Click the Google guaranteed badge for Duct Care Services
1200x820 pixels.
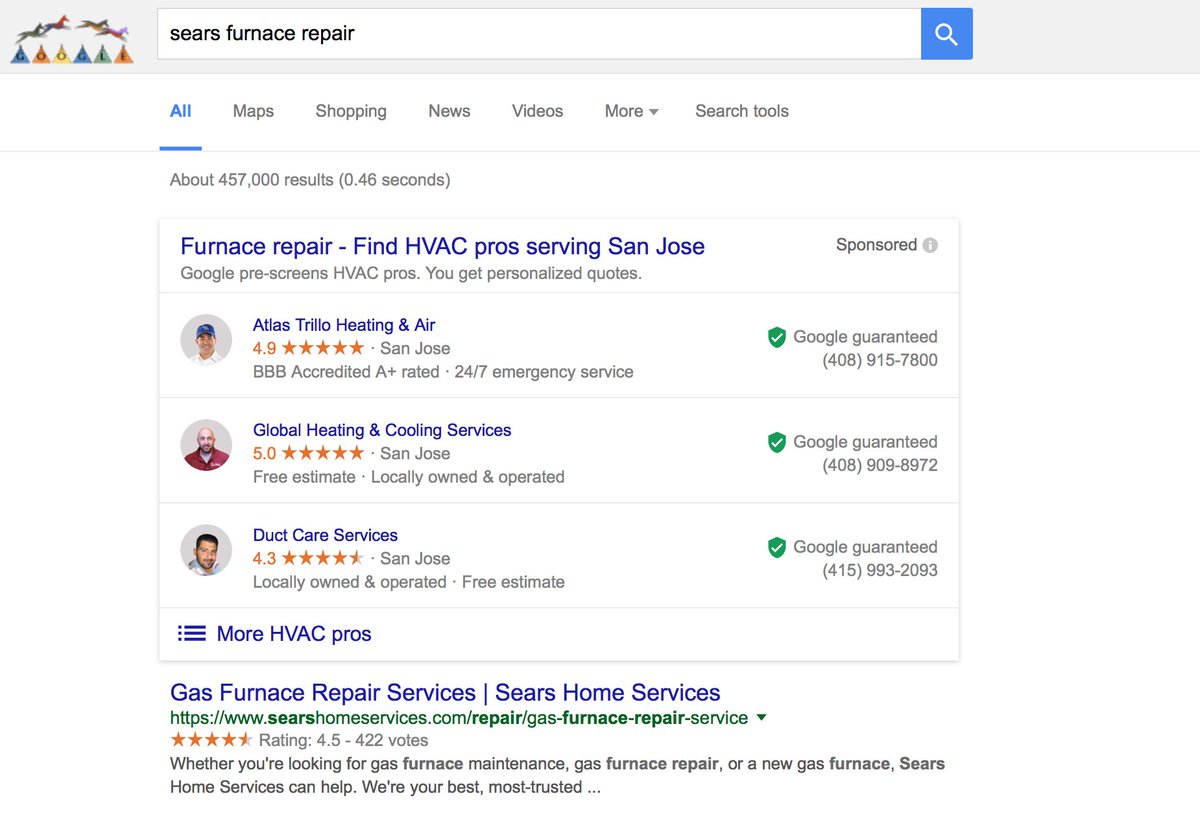777,547
